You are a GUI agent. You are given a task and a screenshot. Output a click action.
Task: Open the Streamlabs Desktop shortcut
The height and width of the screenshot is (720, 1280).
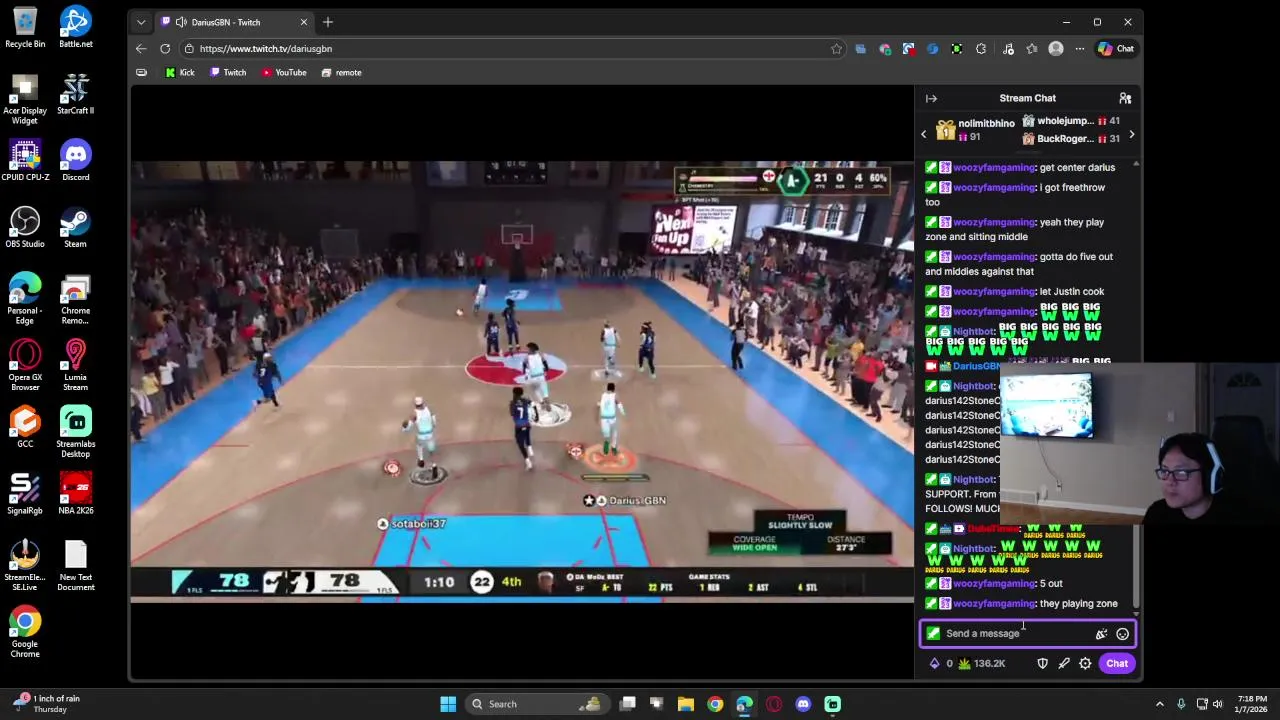pyautogui.click(x=75, y=432)
